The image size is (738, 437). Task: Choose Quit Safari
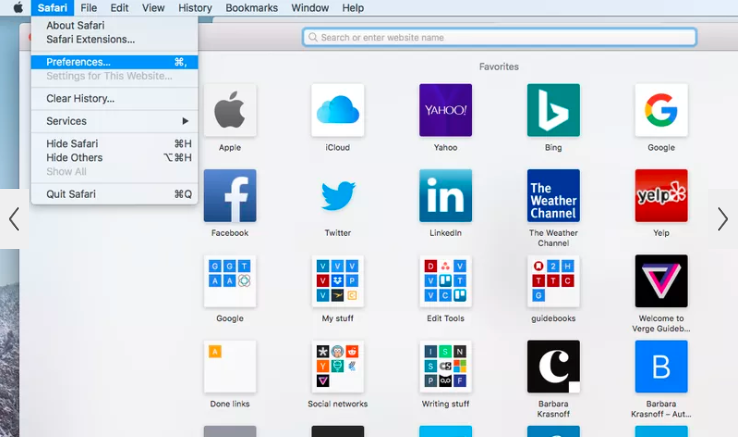pos(114,194)
